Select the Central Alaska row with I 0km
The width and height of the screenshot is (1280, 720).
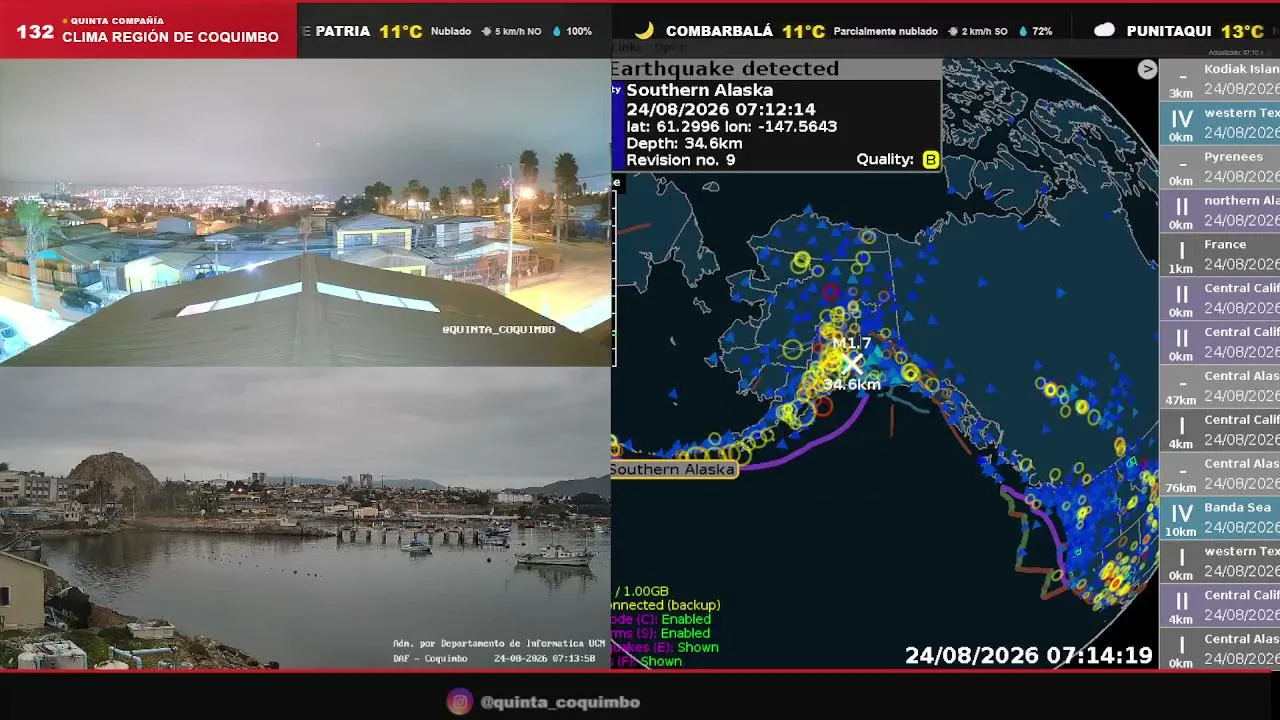pos(1220,650)
